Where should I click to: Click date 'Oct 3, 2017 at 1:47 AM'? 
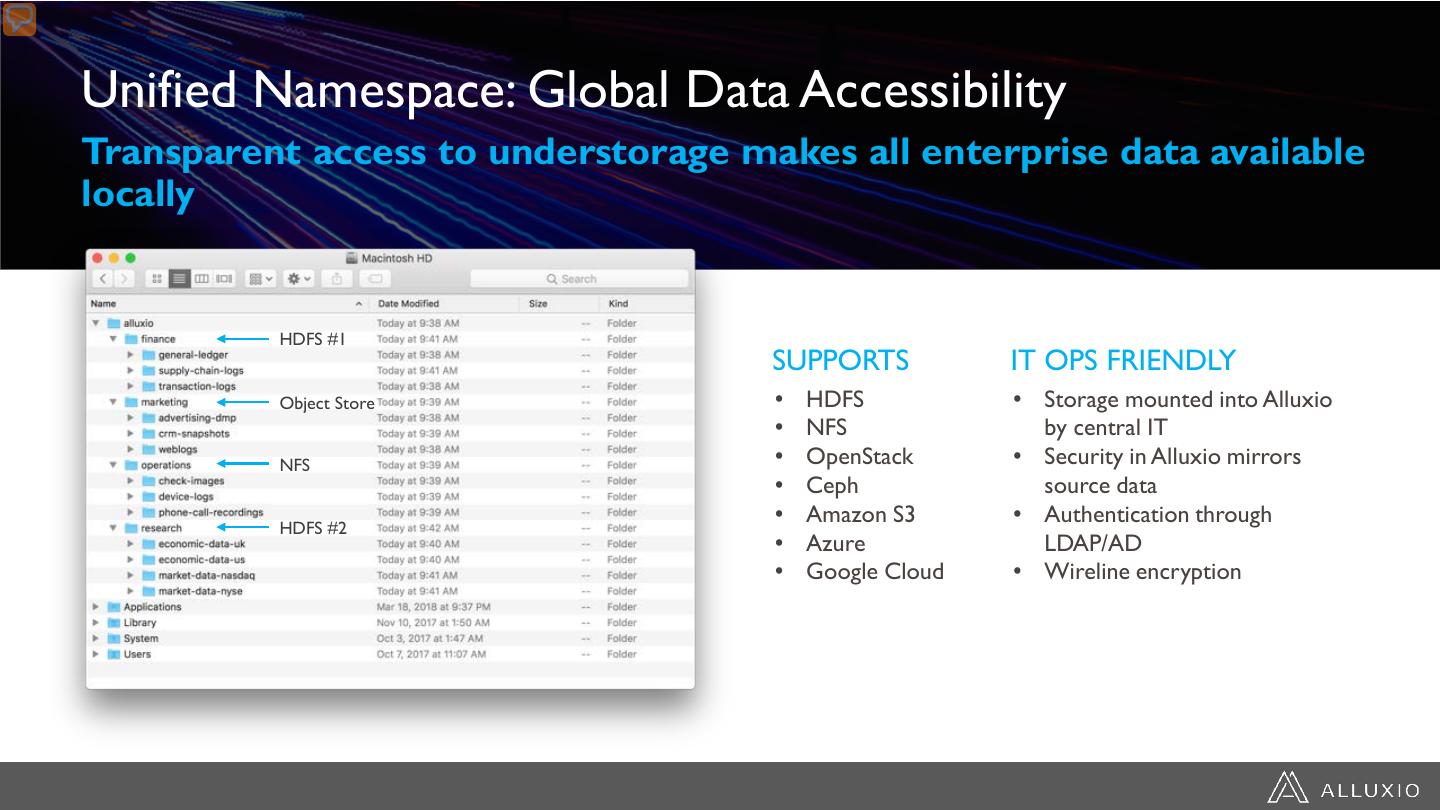point(430,638)
